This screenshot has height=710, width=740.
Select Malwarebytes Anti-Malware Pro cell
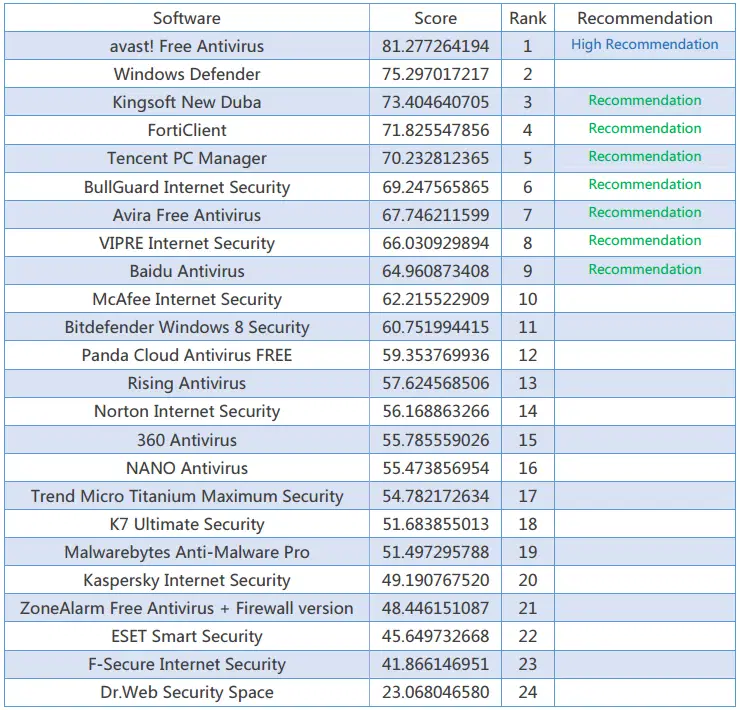coord(187,552)
